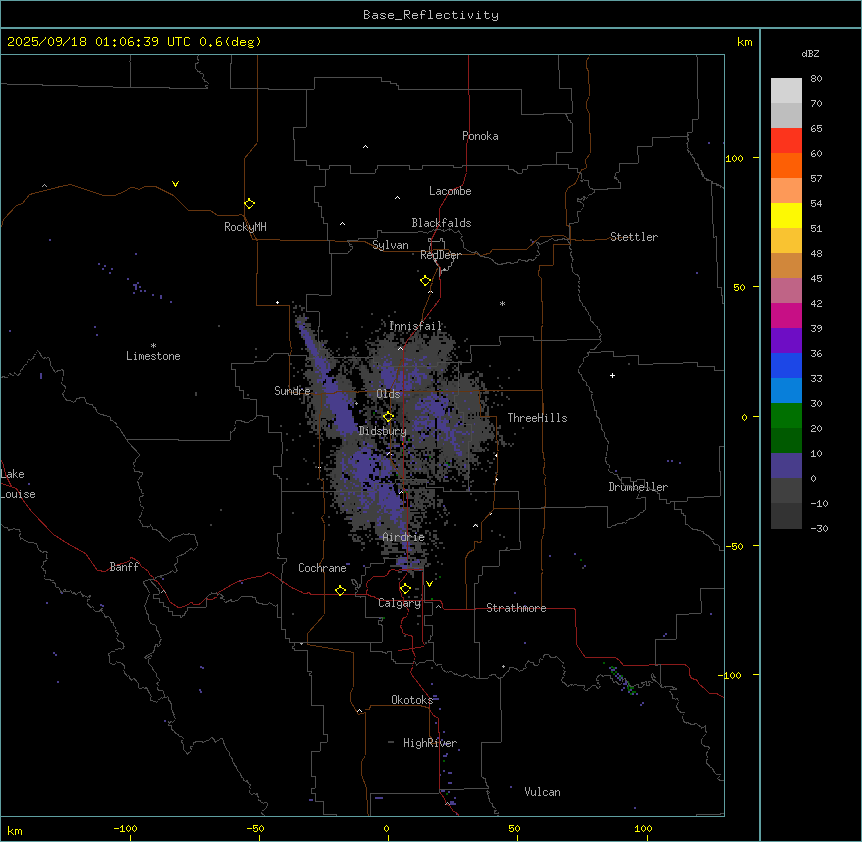This screenshot has height=842, width=862.
Task: Select the diamond marker beneath Cochrane label
Action: click(x=340, y=590)
